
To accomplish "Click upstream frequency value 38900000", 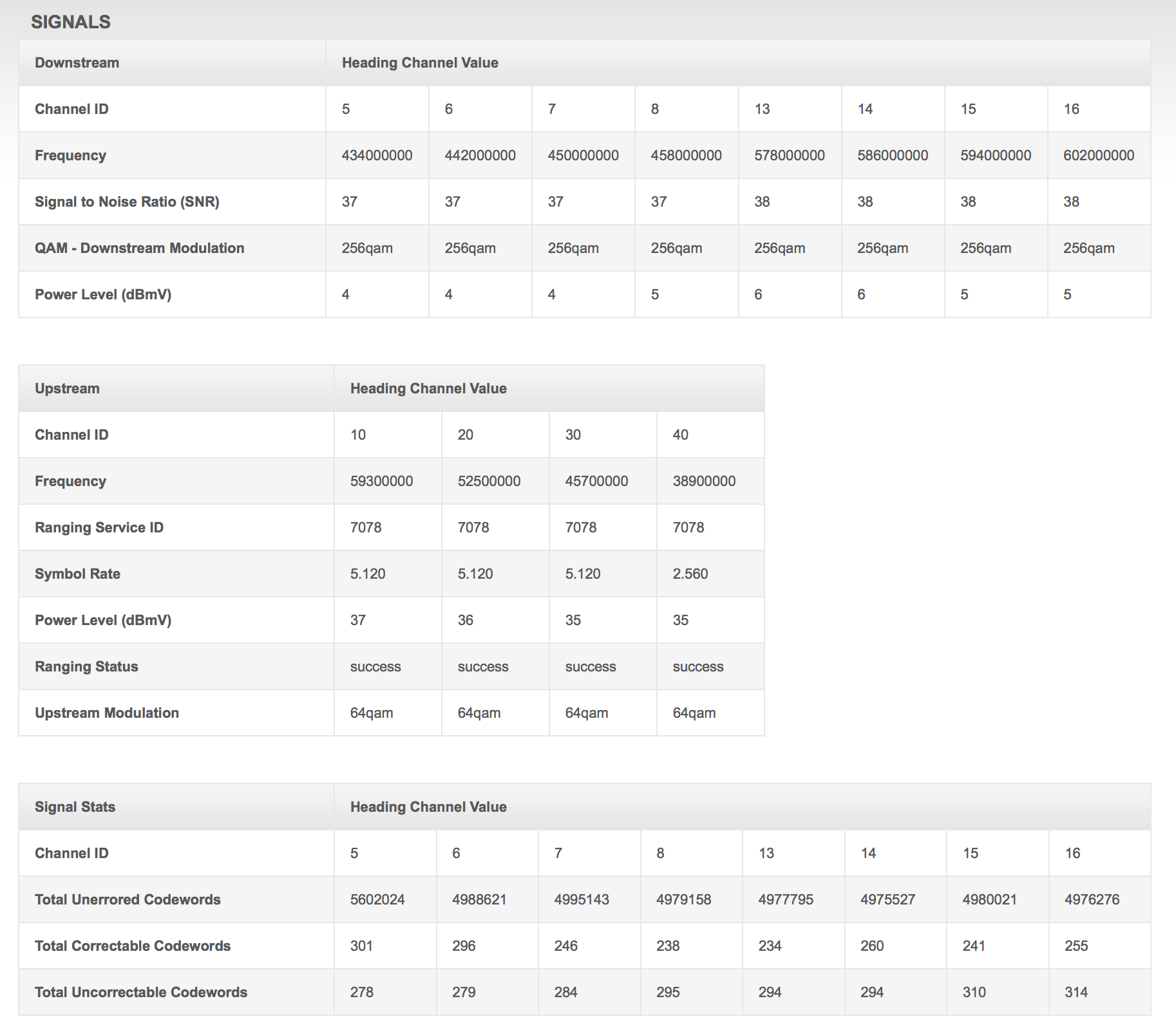I will (704, 482).
